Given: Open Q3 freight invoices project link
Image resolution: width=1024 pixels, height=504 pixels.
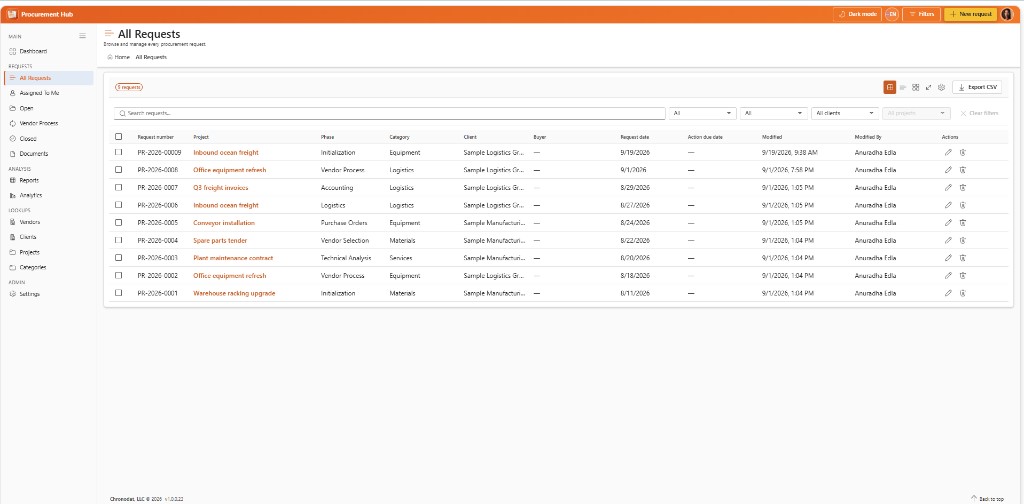Looking at the screenshot, I should 221,187.
